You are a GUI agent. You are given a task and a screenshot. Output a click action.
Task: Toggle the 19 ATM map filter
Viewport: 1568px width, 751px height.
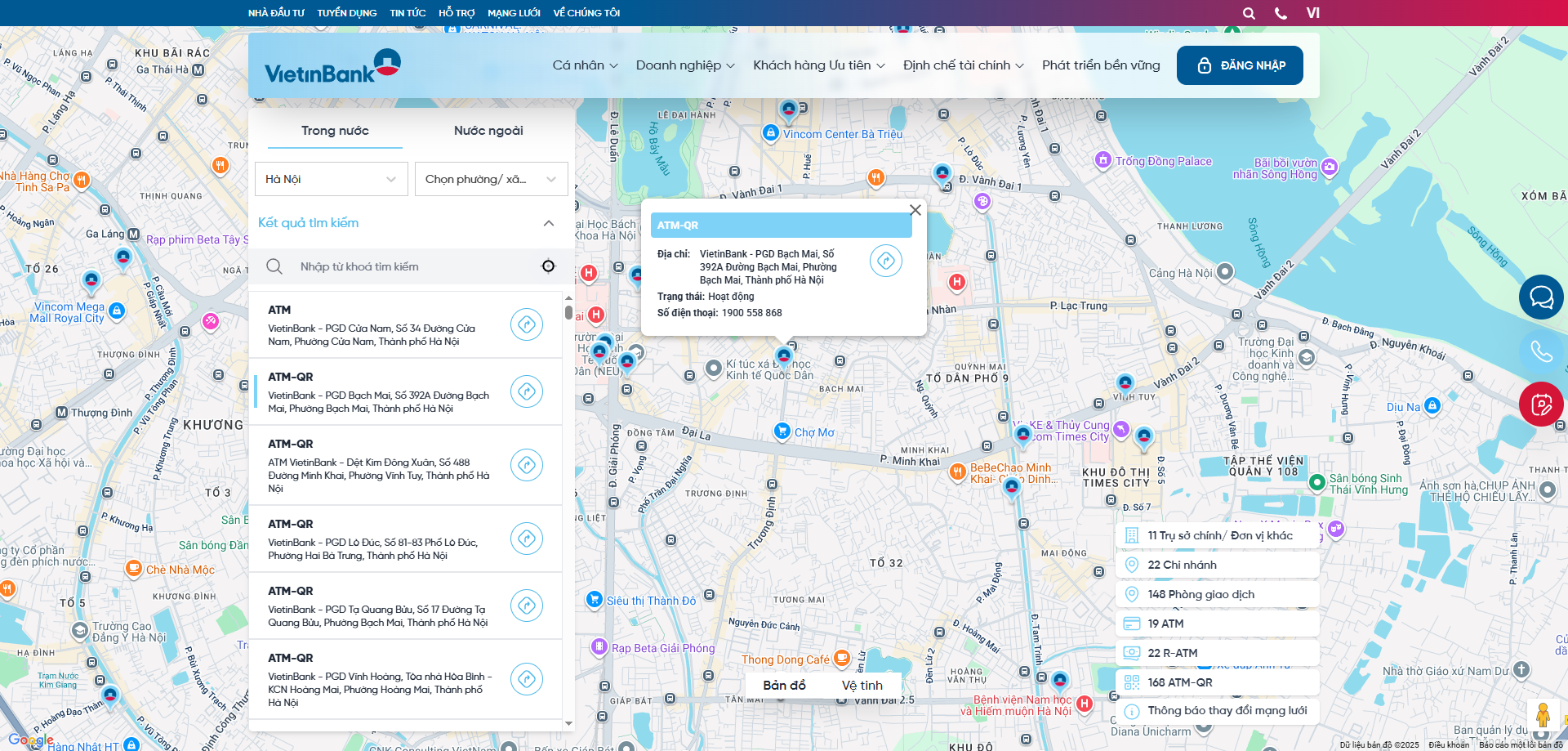coord(1217,624)
